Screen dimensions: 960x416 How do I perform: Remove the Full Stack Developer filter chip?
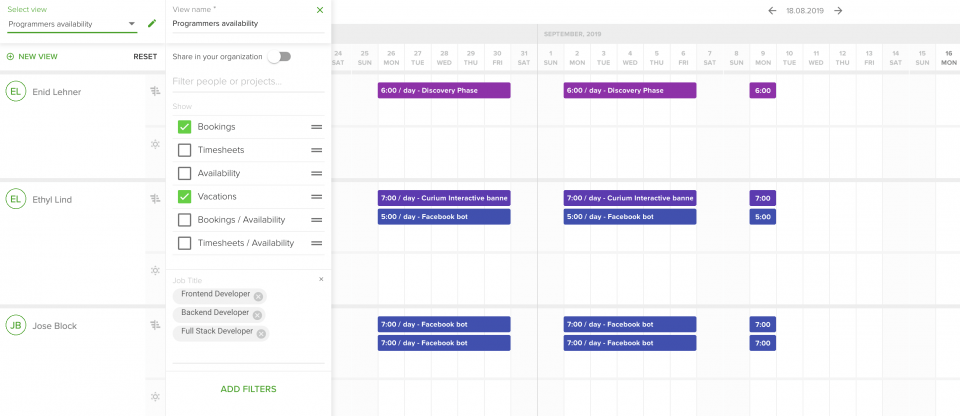(x=261, y=333)
